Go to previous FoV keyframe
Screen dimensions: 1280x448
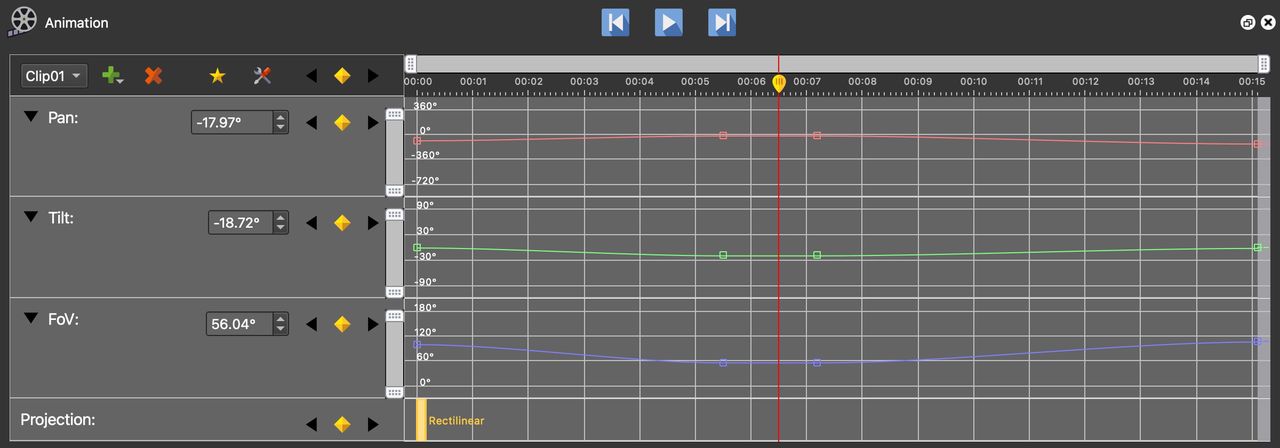pos(311,324)
